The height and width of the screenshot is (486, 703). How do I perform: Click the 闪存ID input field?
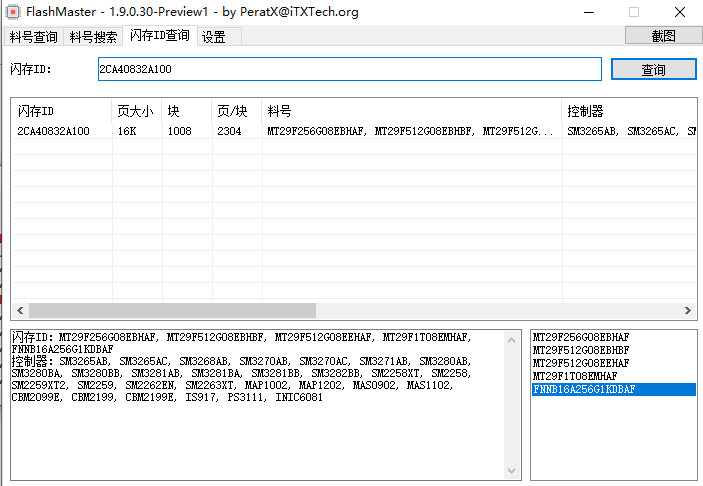349,69
